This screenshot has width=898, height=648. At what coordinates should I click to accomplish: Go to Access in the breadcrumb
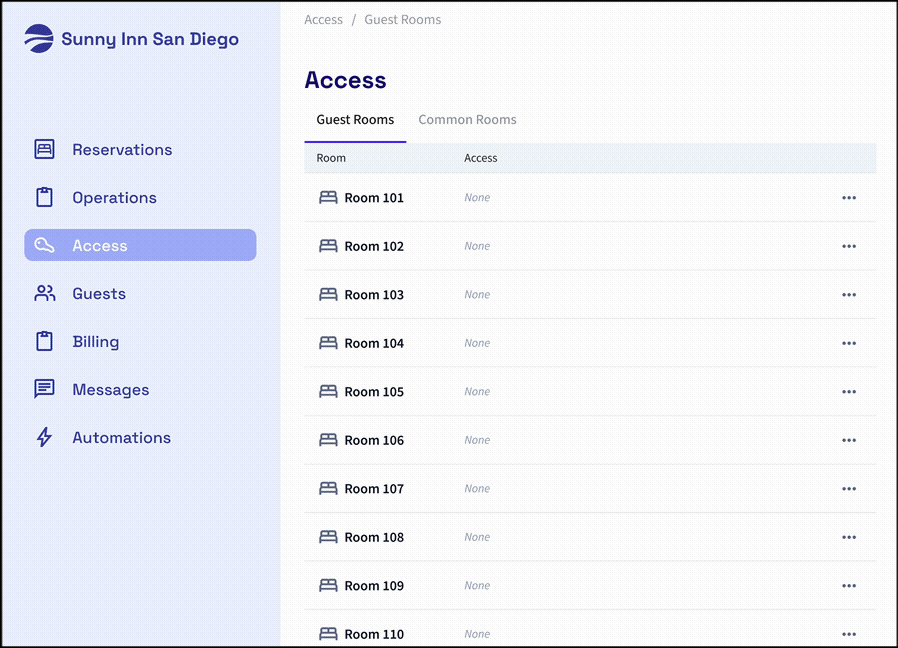click(x=323, y=20)
